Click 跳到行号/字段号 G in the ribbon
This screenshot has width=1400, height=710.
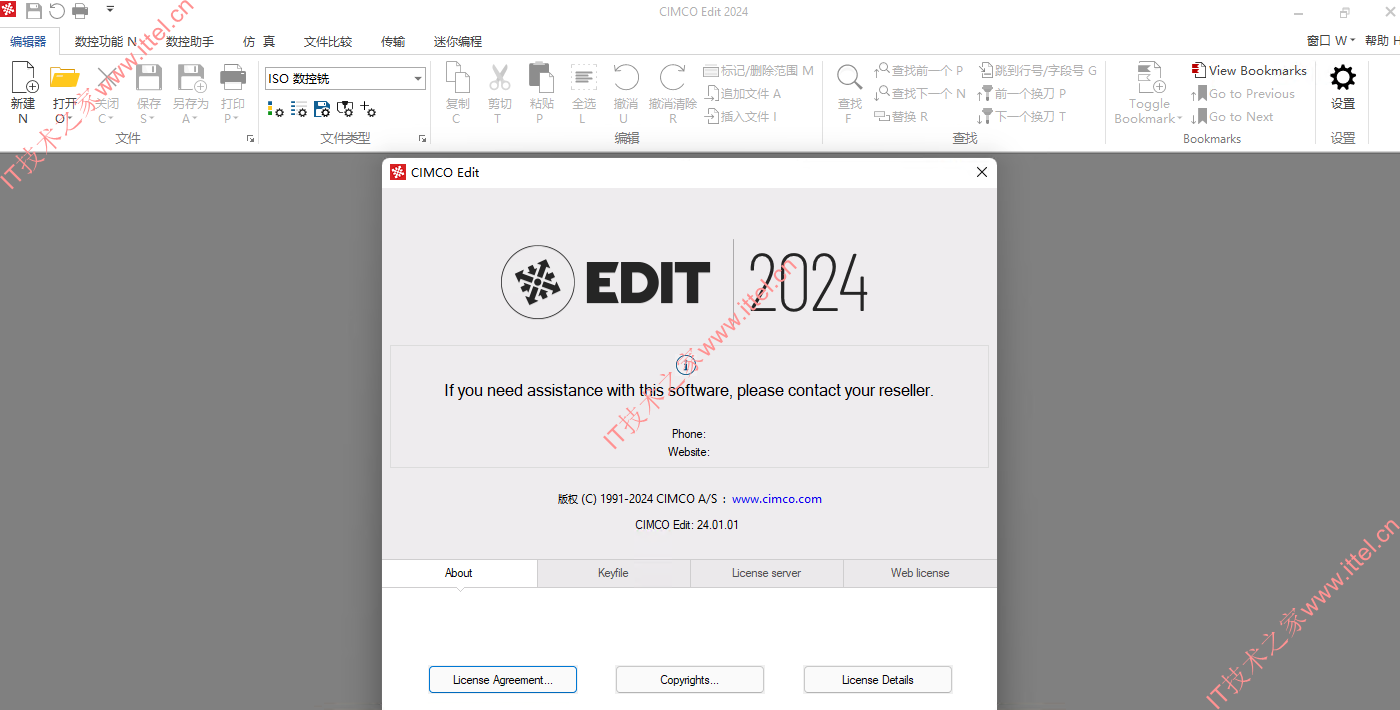point(1037,71)
